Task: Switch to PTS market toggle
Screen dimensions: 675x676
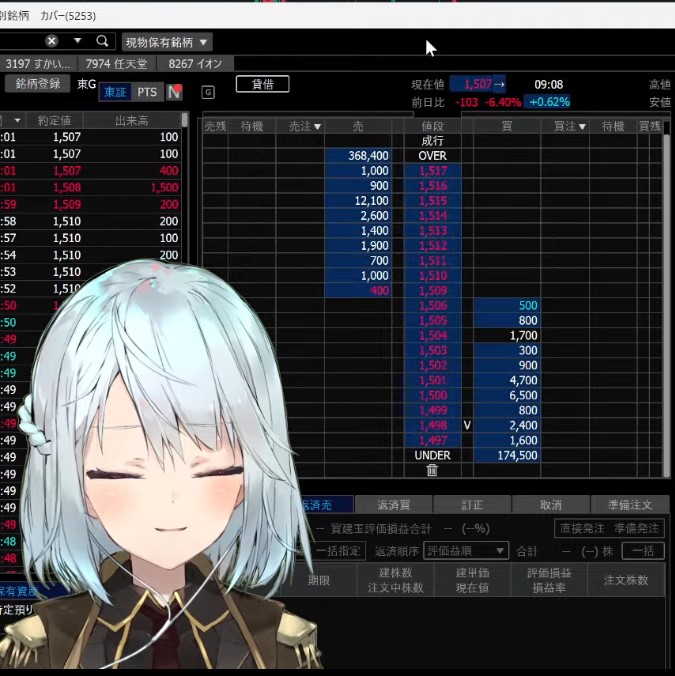Action: point(147,92)
